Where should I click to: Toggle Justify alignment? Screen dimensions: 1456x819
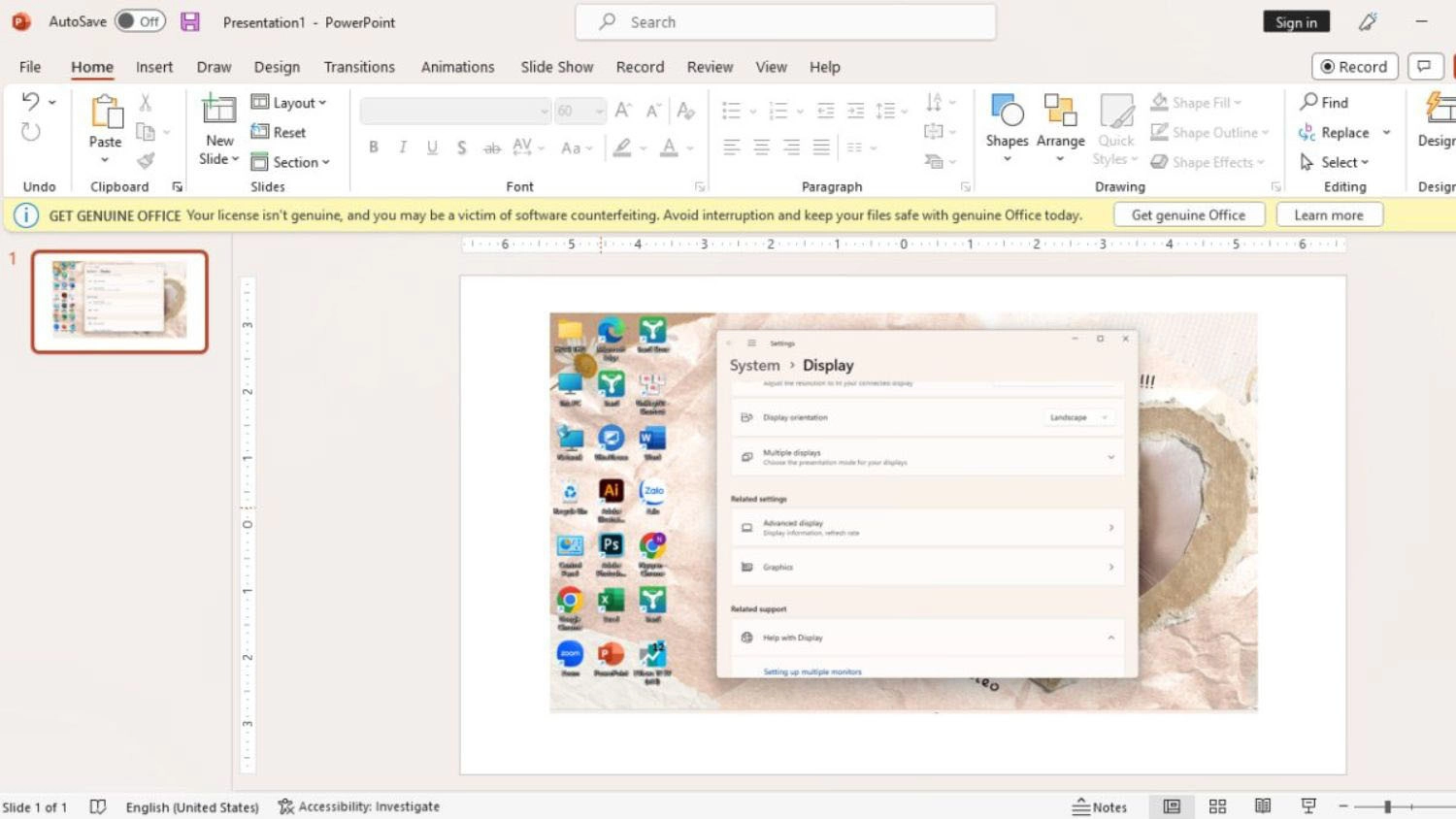[x=821, y=147]
